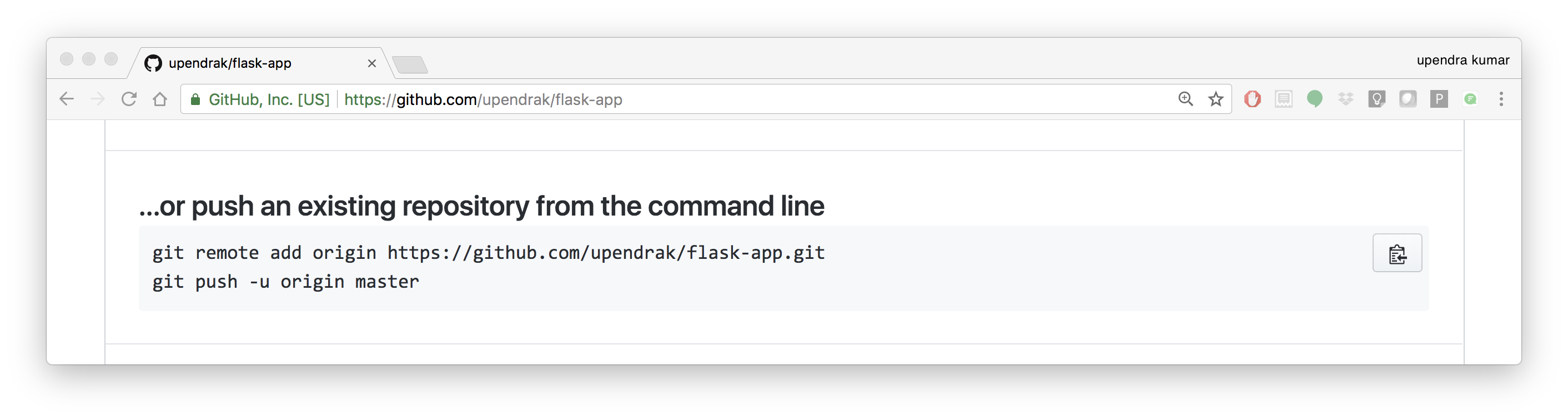Image resolution: width=1568 pixels, height=420 pixels.
Task: Open the receipt-shaped extension icon
Action: point(1283,98)
